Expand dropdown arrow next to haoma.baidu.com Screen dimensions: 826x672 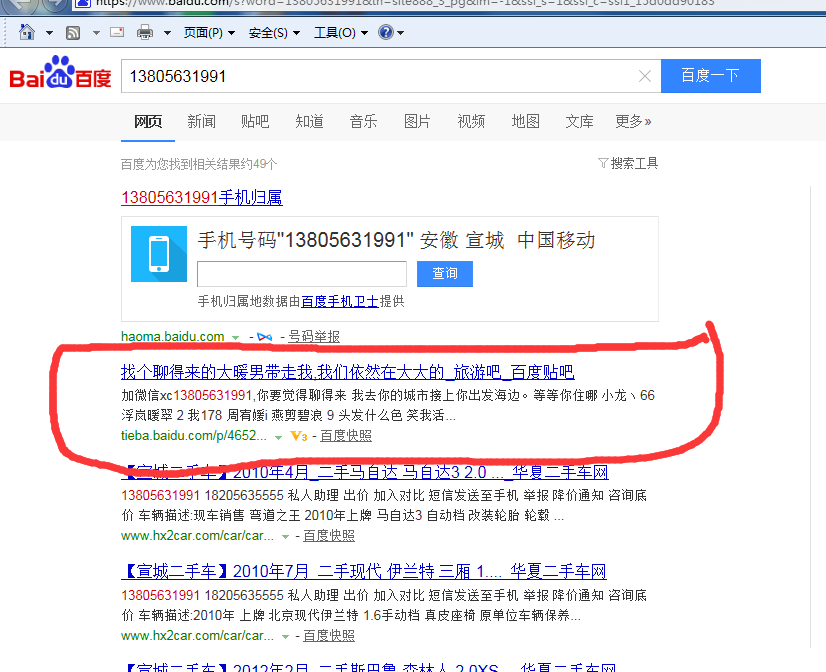235,338
